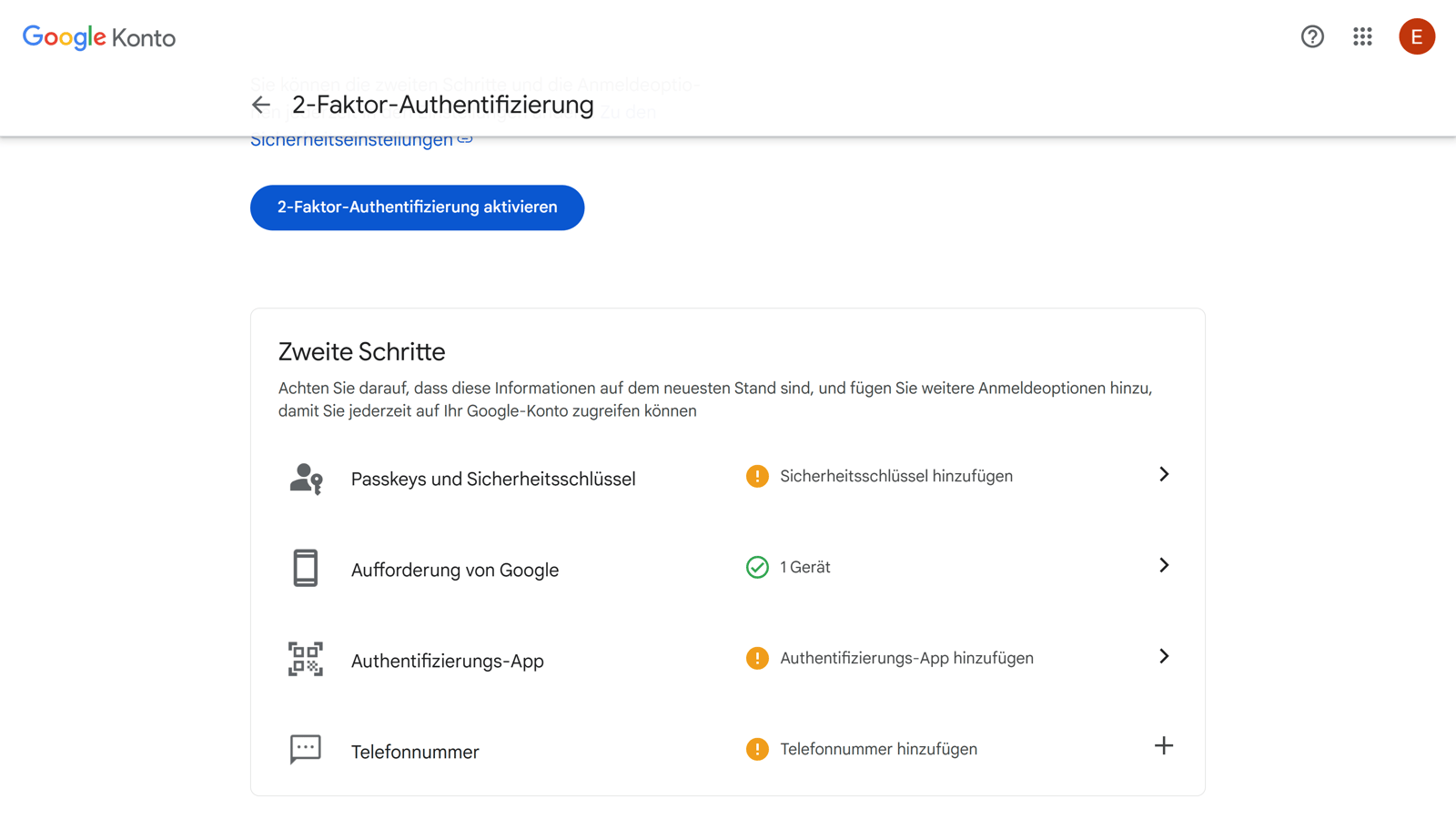Expand the Authentifizierungs-App row chevron
Image resolution: width=1456 pixels, height=819 pixels.
point(1164,656)
